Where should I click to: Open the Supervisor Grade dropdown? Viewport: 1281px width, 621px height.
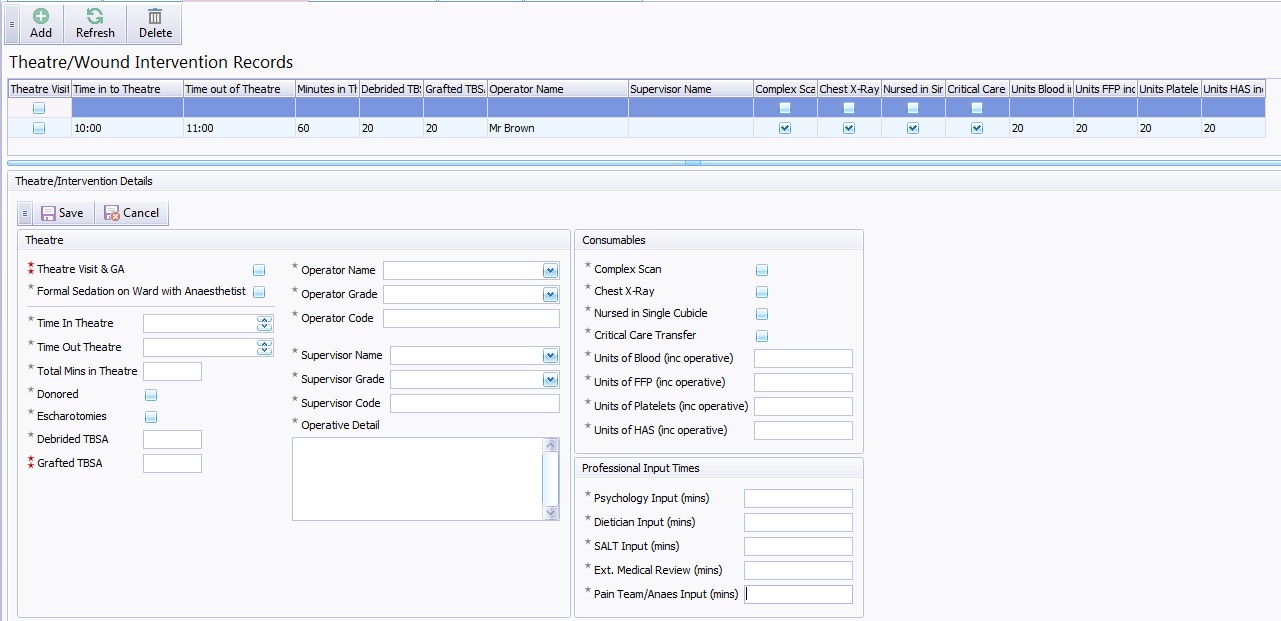(x=550, y=380)
